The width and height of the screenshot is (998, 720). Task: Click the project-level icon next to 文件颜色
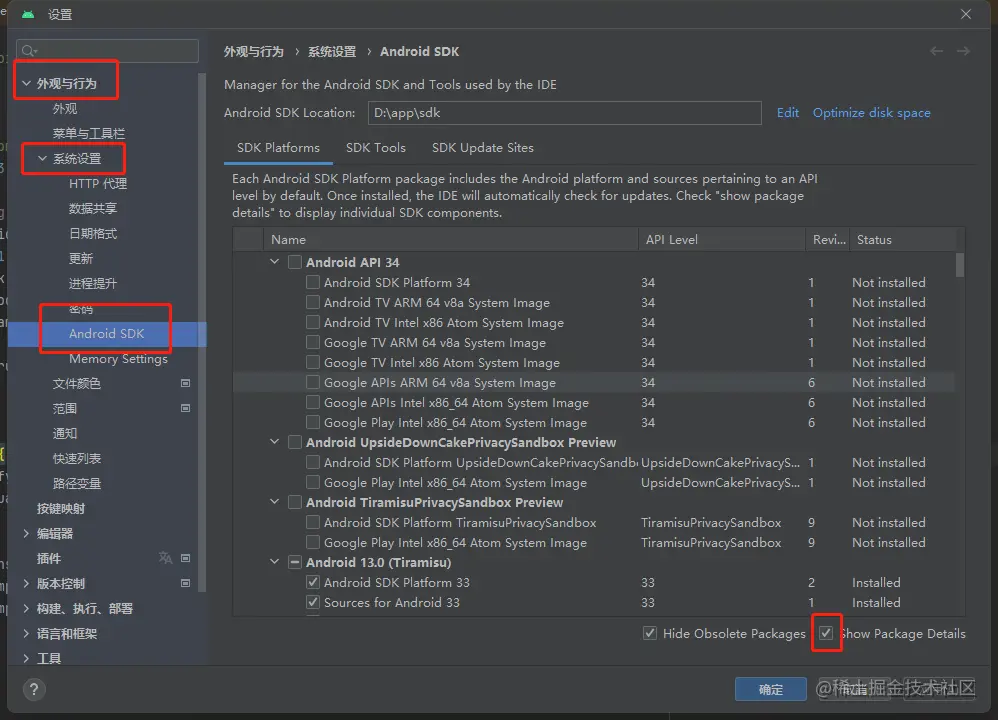point(185,383)
